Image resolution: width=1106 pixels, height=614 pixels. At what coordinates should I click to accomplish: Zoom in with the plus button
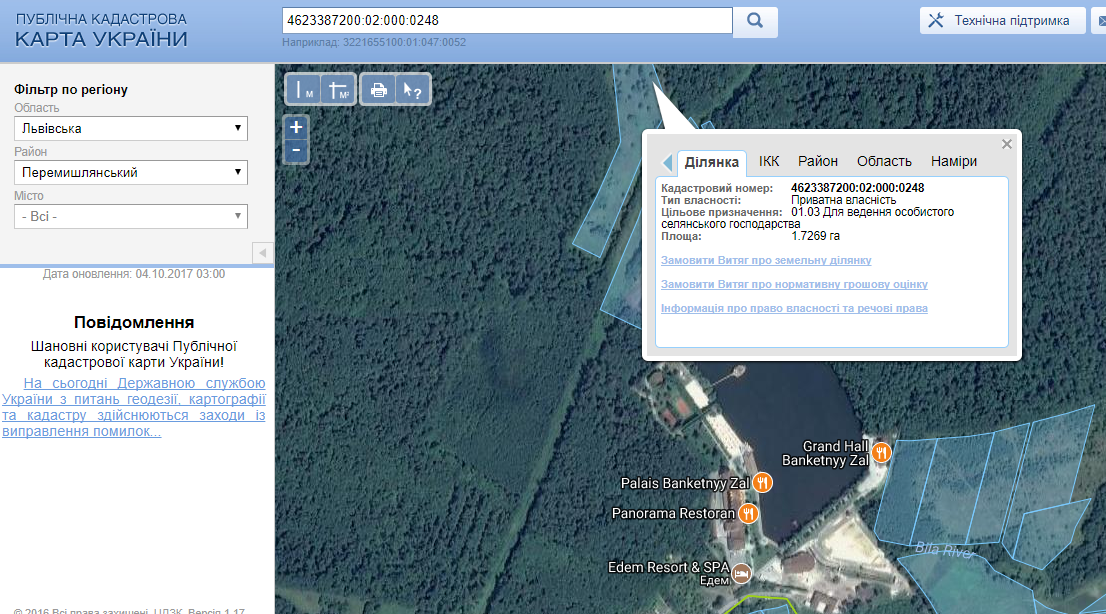tap(296, 128)
